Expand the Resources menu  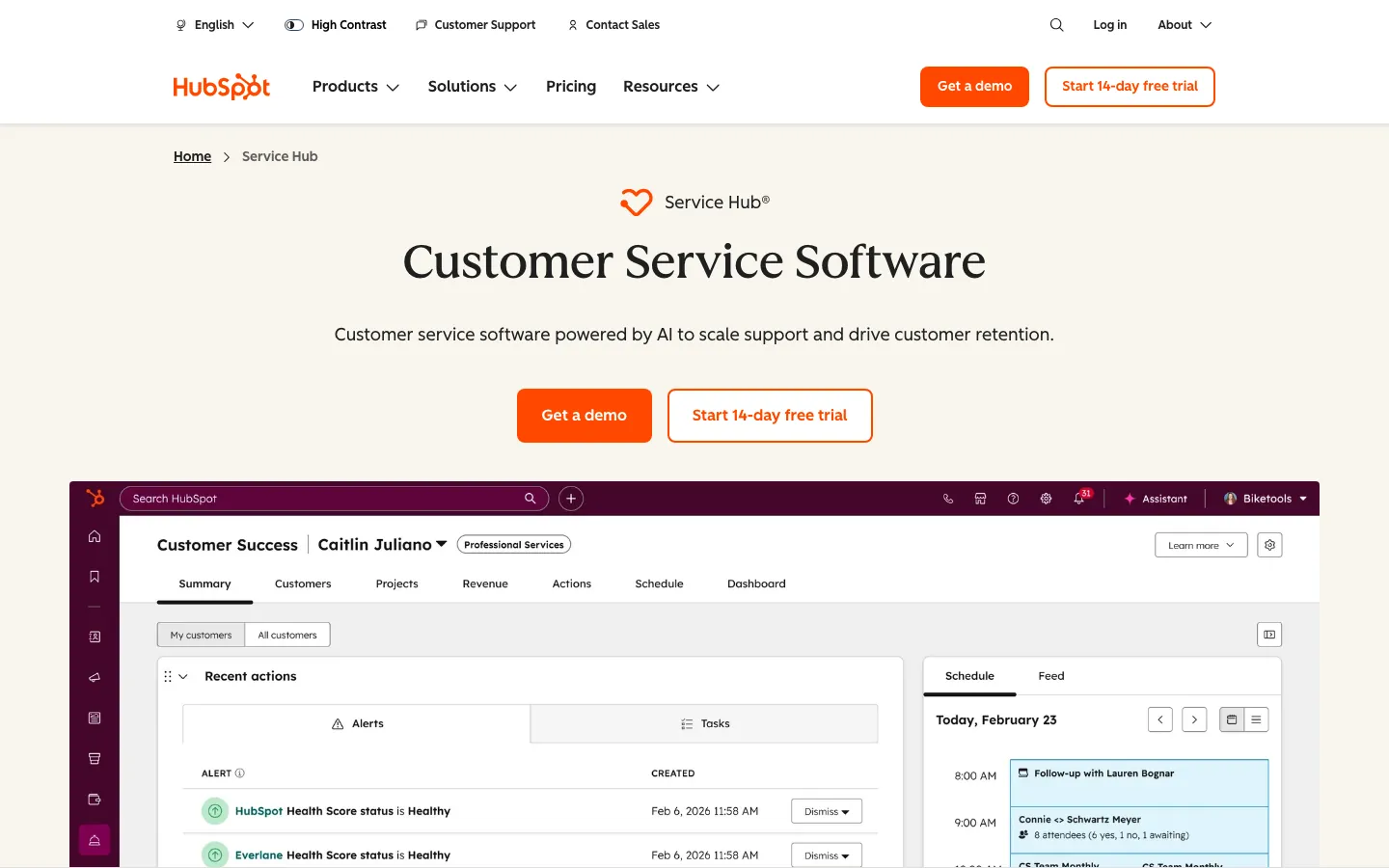pos(671,87)
